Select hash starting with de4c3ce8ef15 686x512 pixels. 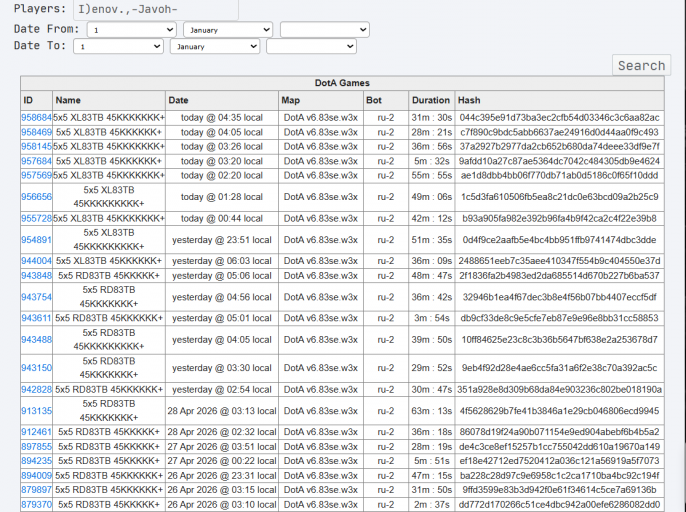[x=560, y=447]
